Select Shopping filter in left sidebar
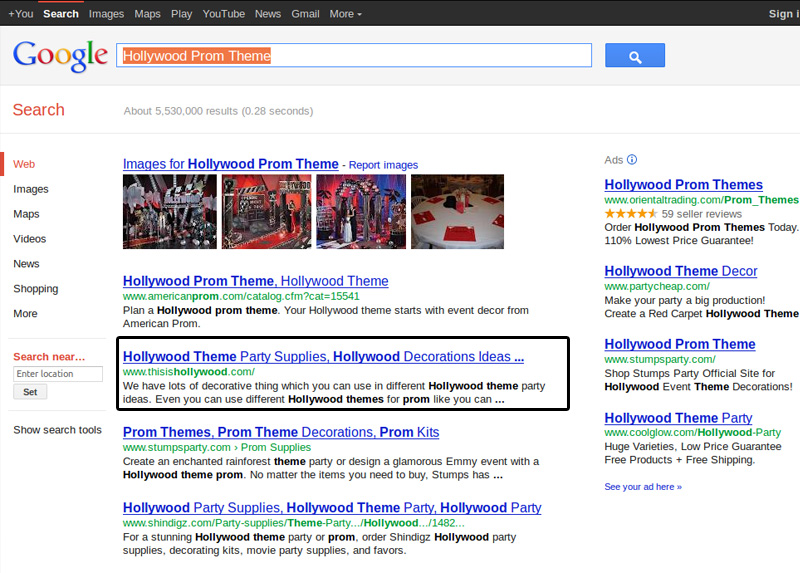800x573 pixels. coord(36,289)
